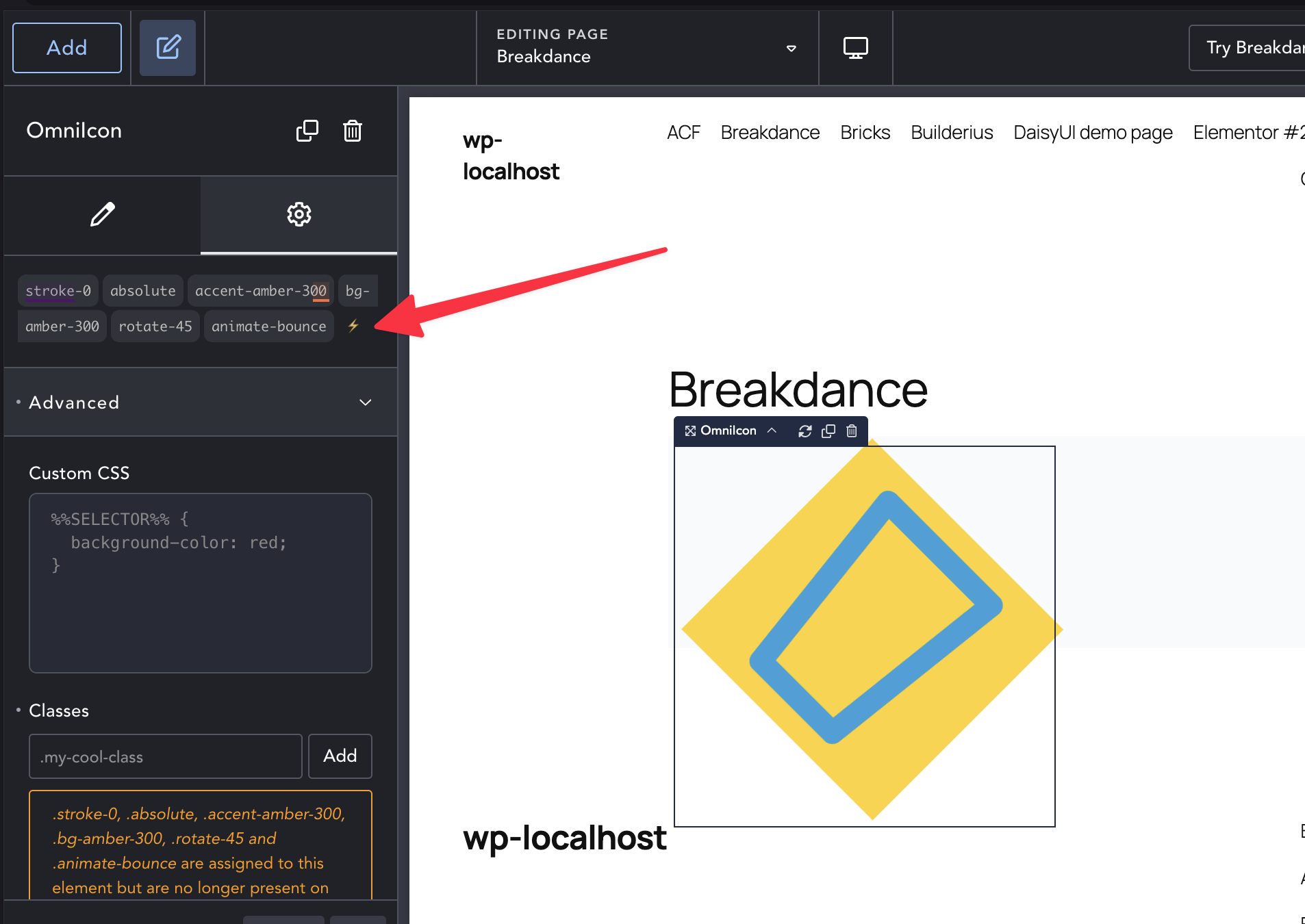This screenshot has width=1305, height=924.
Task: Select parent element with up chevron
Action: (x=772, y=431)
